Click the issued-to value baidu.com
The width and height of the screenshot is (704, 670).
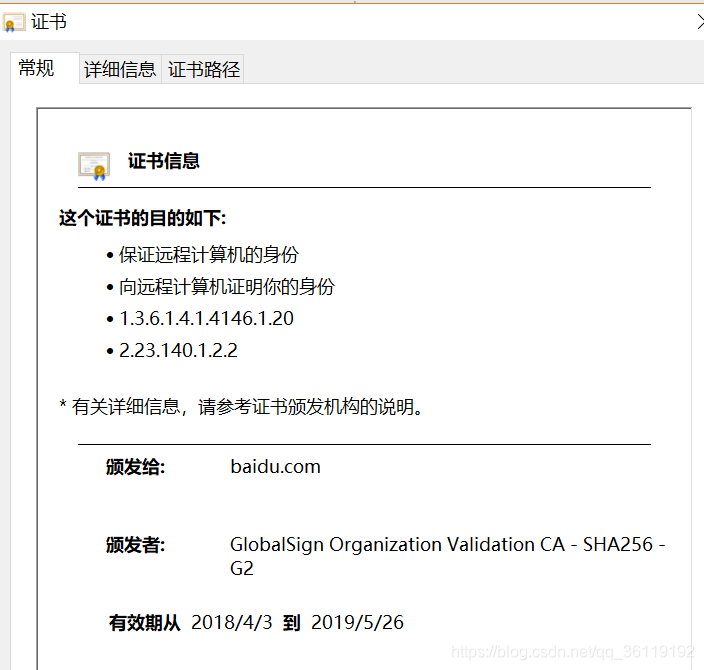click(x=276, y=467)
